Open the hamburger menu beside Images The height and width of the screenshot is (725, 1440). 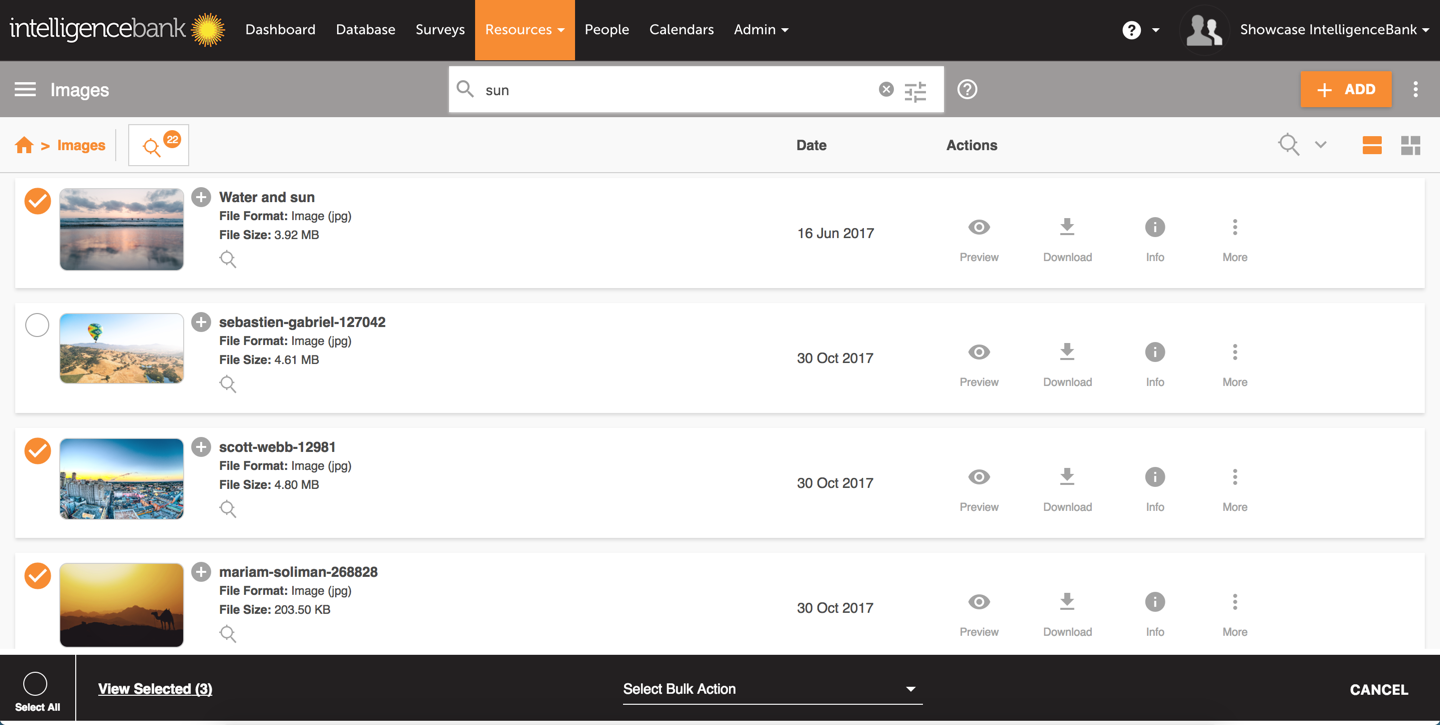tap(25, 90)
